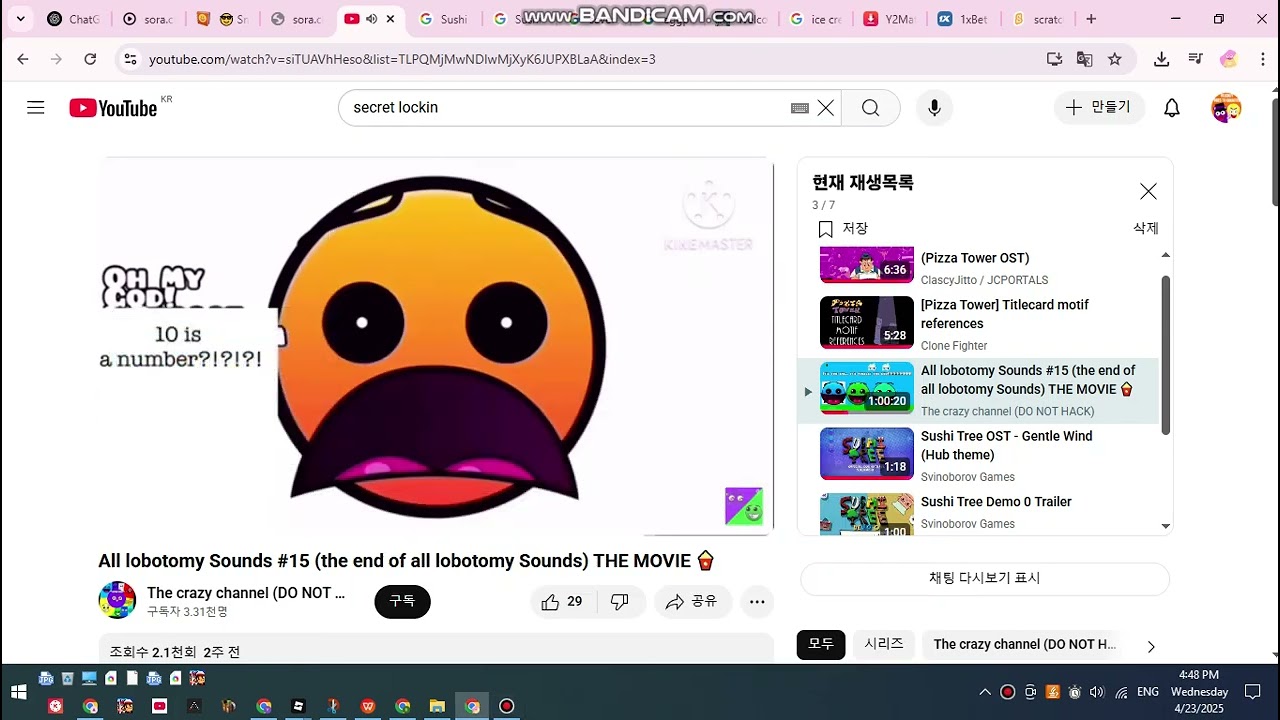
Task: Like the video with thumbs up
Action: (x=562, y=601)
